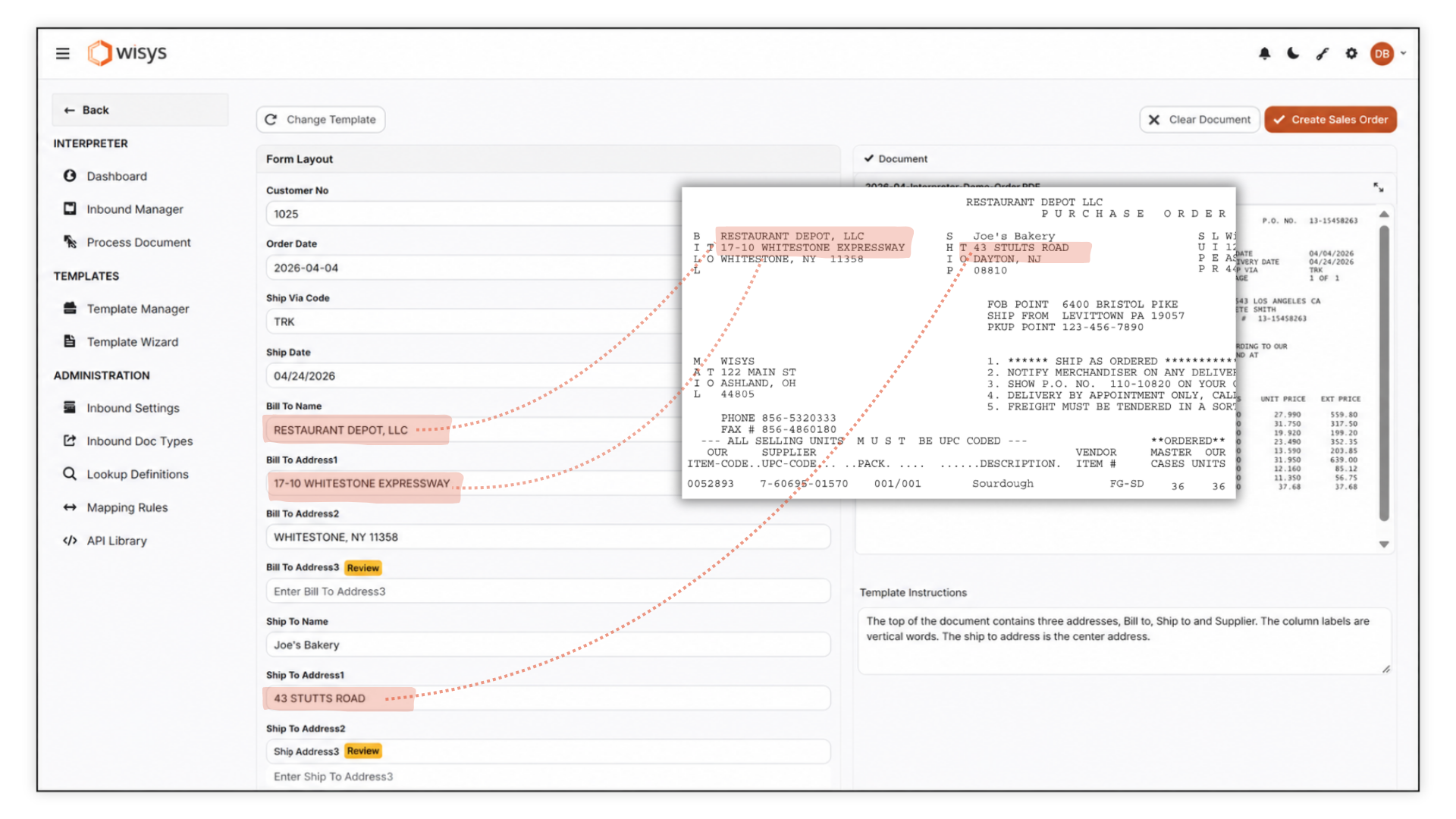Click the Template Wizard file icon

point(70,341)
